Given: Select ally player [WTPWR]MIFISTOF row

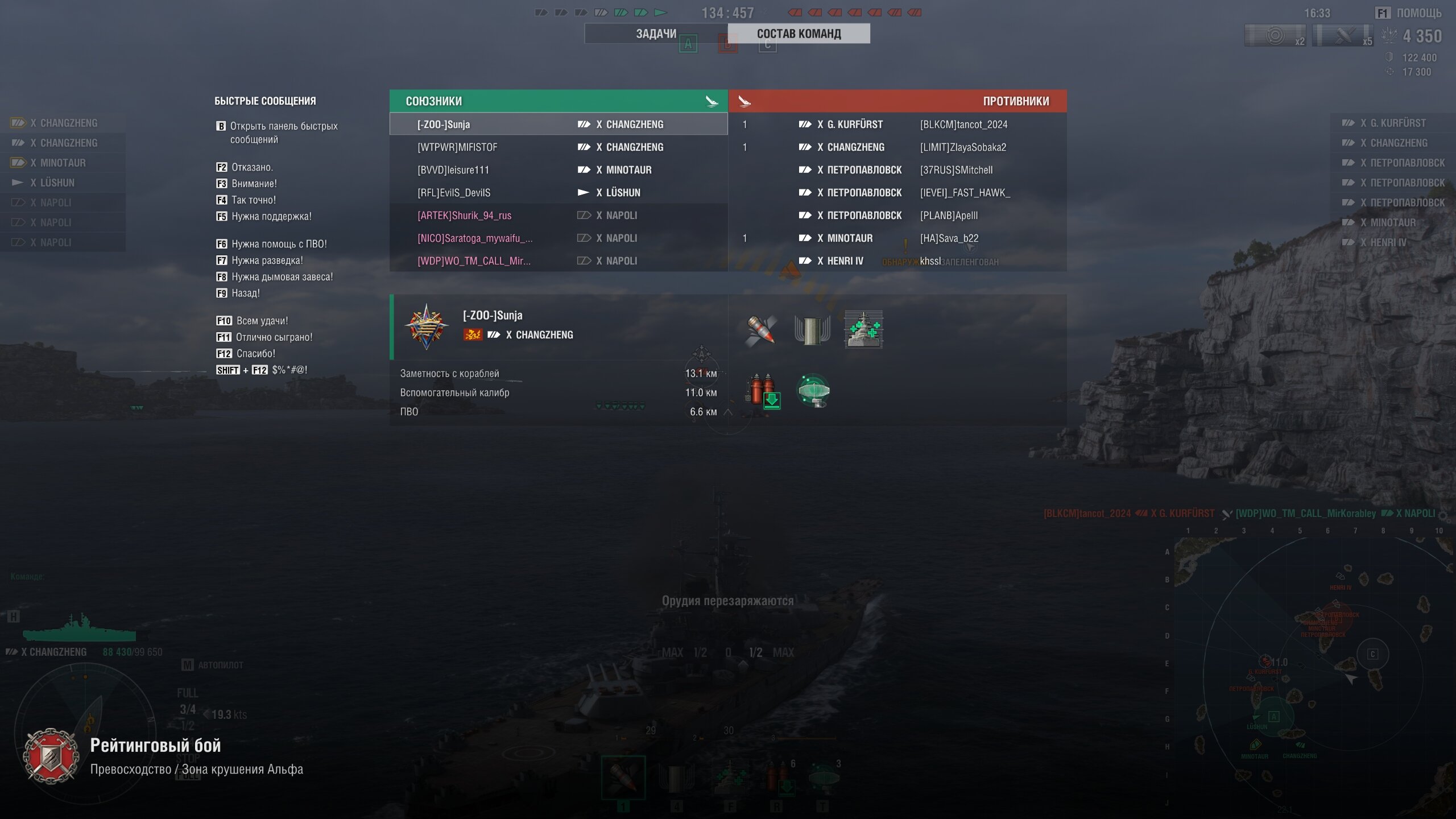Looking at the screenshot, I should click(x=559, y=147).
